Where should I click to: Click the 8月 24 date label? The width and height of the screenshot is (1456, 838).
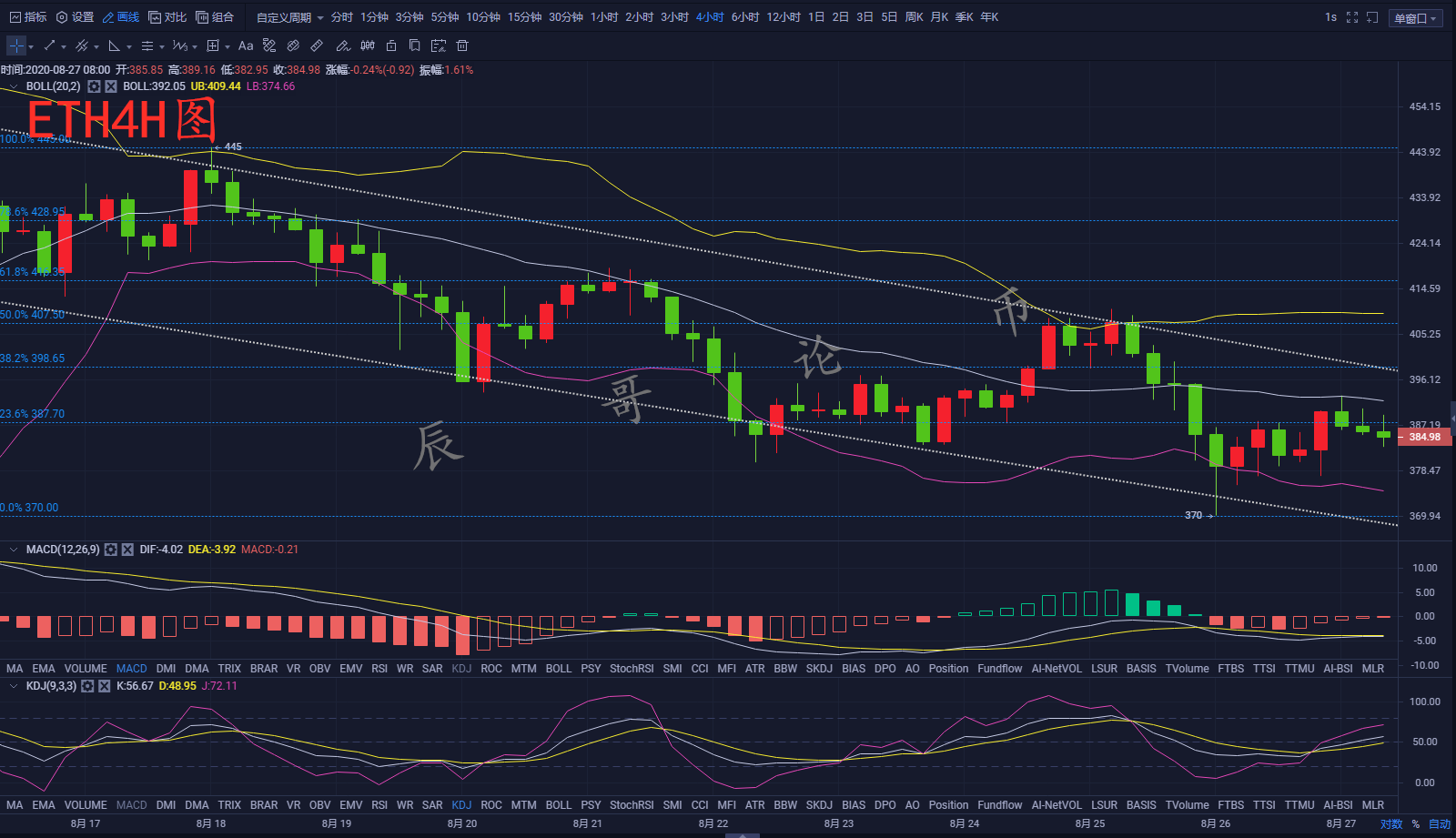[965, 823]
